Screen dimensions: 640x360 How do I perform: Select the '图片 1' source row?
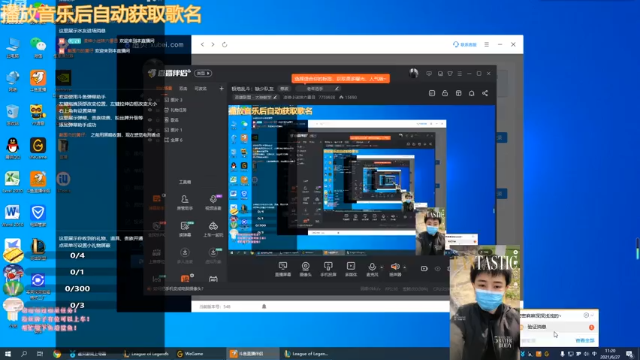pos(186,130)
